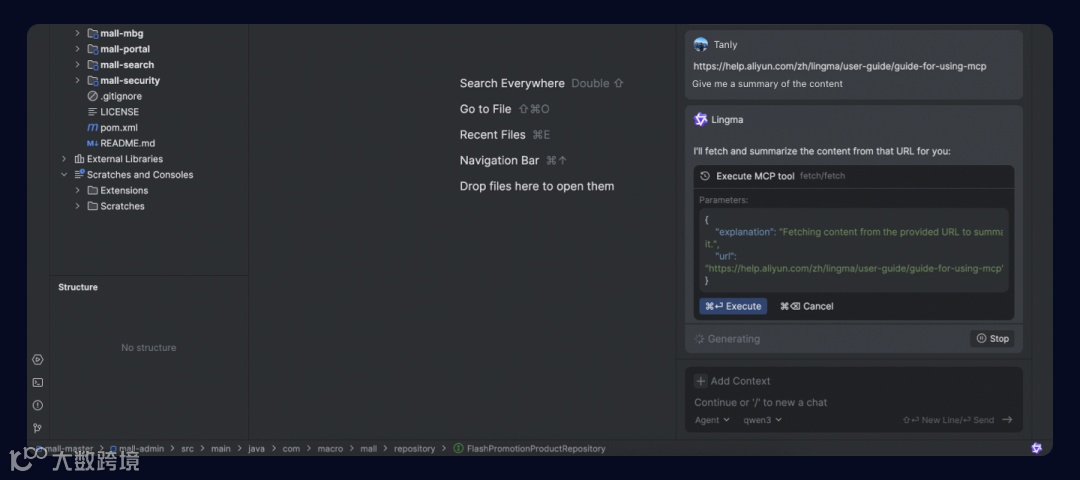
Task: Open the Git tool window icon
Action: [38, 428]
